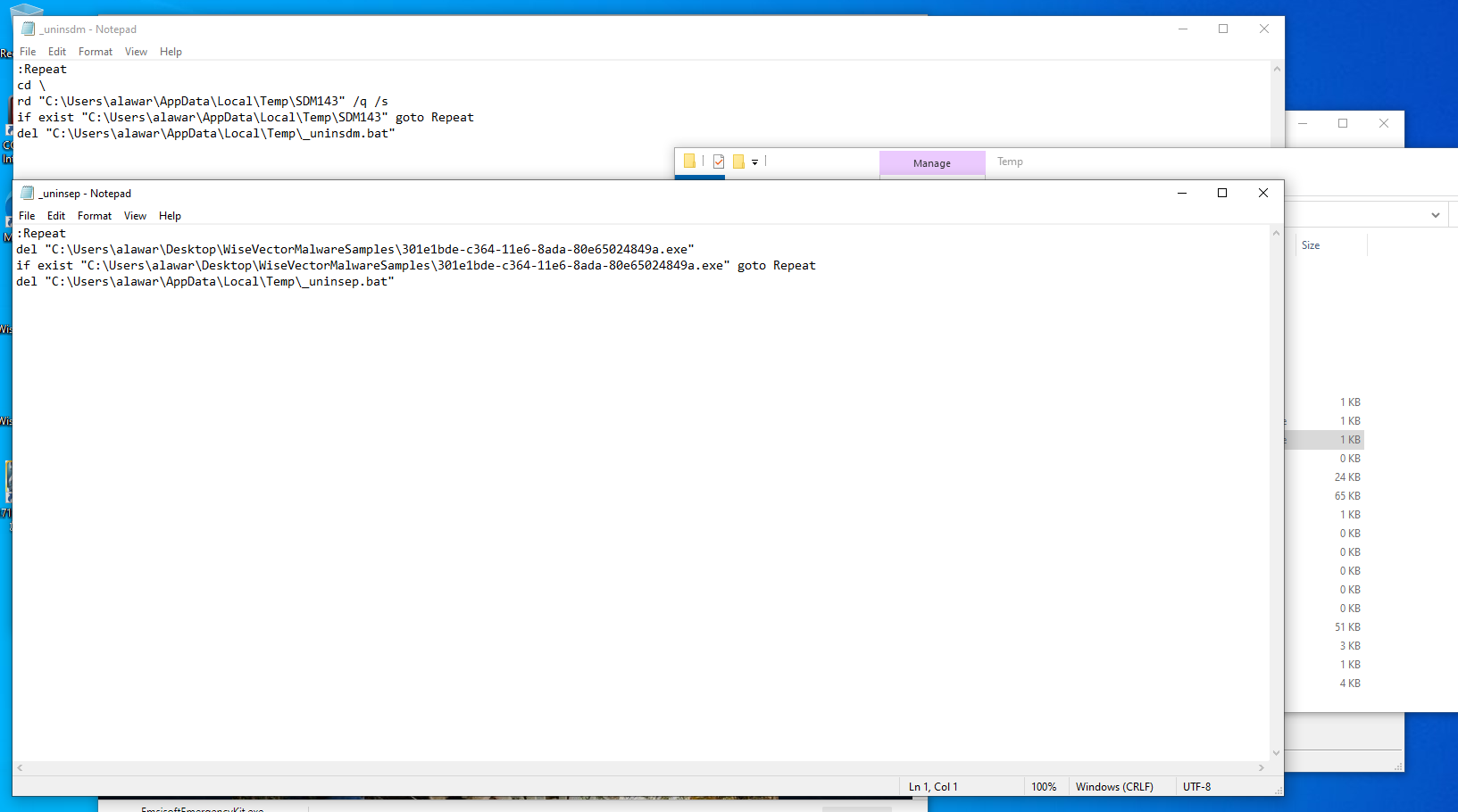
Task: Close the background window behind Explorer
Action: (x=1384, y=123)
